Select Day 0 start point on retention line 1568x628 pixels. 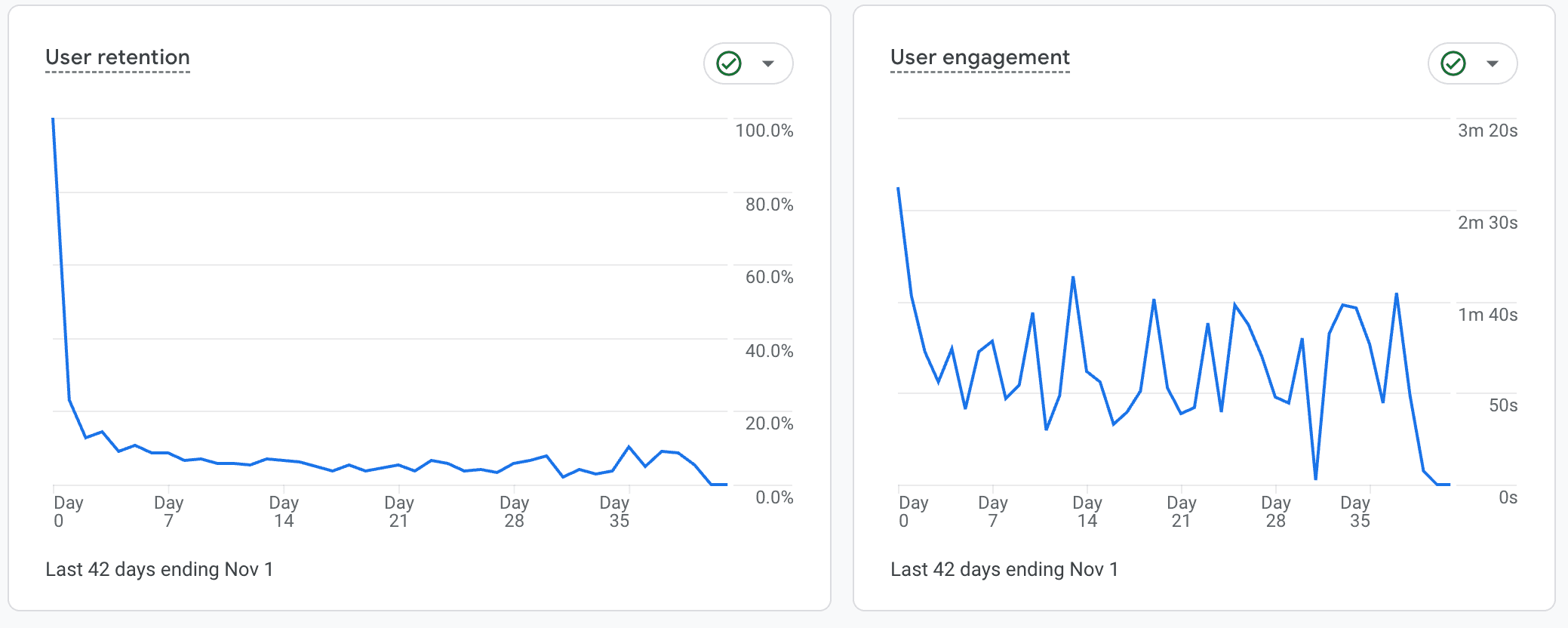53,119
